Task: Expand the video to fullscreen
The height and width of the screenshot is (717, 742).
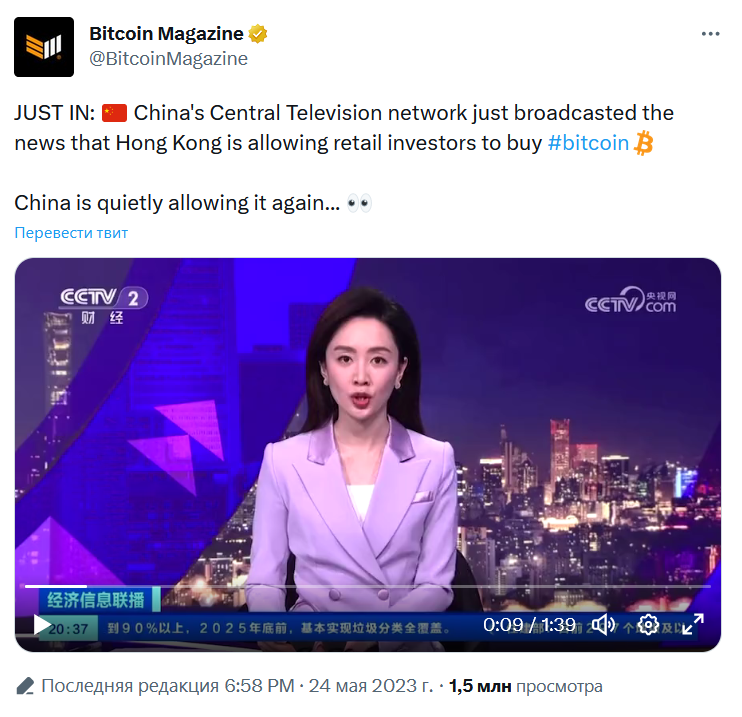Action: [x=693, y=624]
